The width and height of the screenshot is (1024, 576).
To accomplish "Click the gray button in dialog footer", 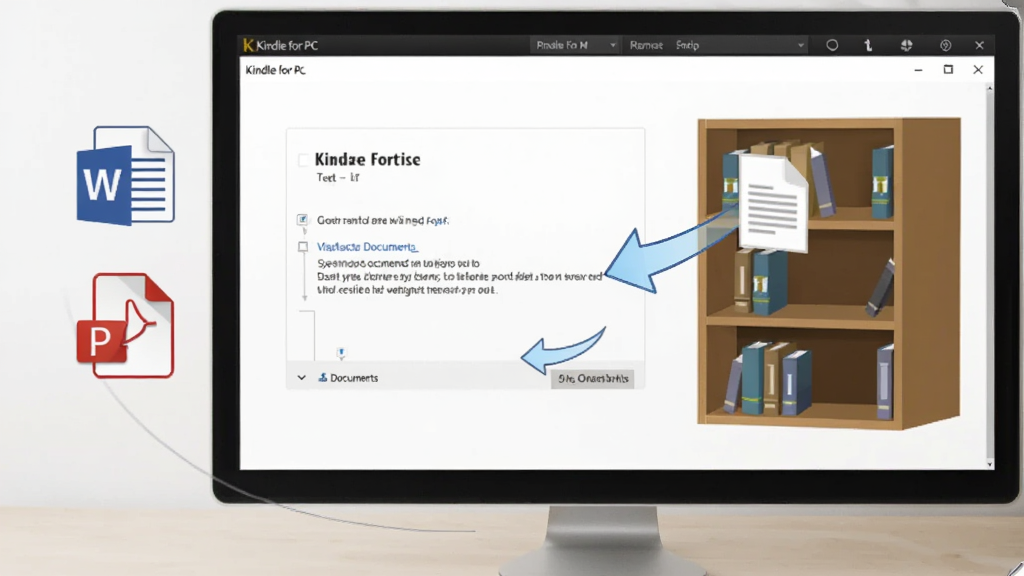I will [x=592, y=379].
